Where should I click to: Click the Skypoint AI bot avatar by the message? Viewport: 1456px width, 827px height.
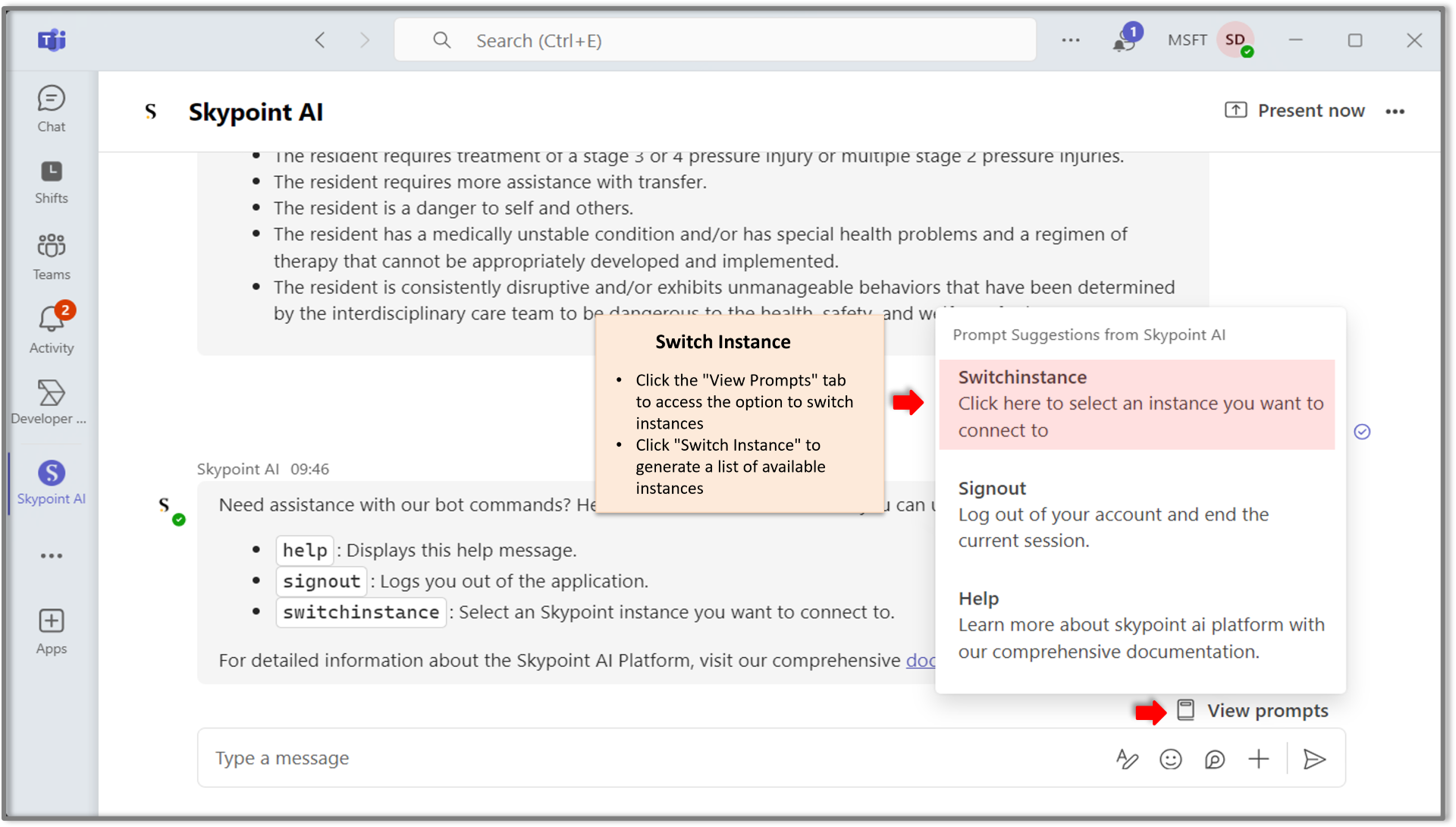click(x=165, y=505)
